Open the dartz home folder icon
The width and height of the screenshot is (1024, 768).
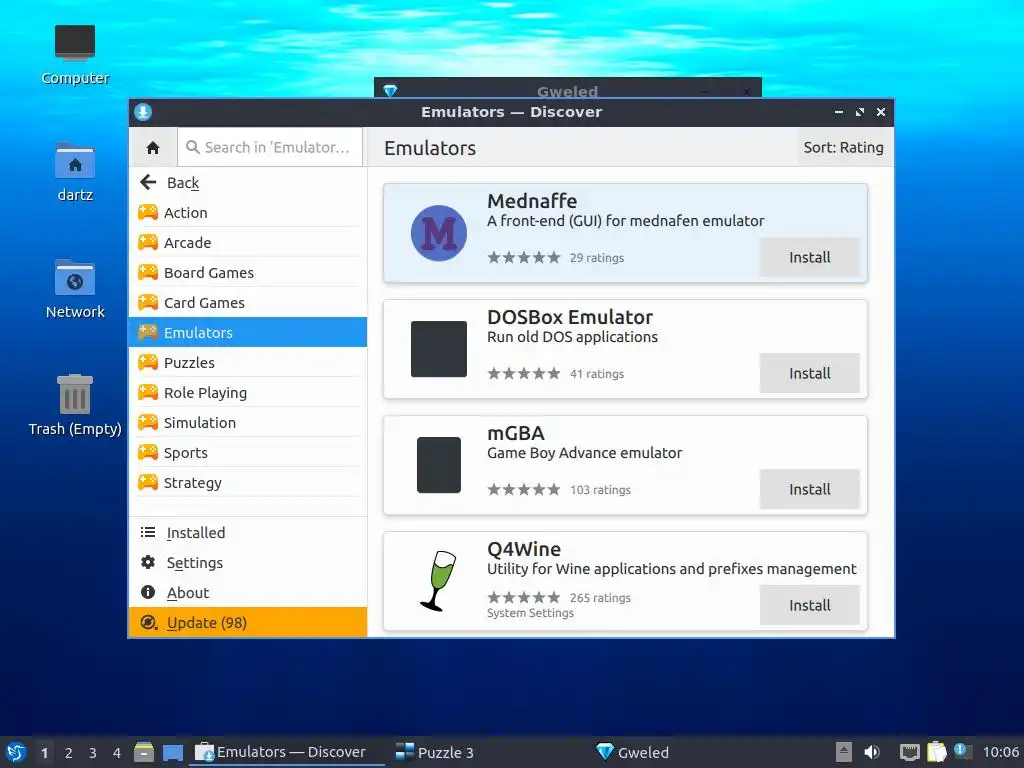click(x=75, y=172)
